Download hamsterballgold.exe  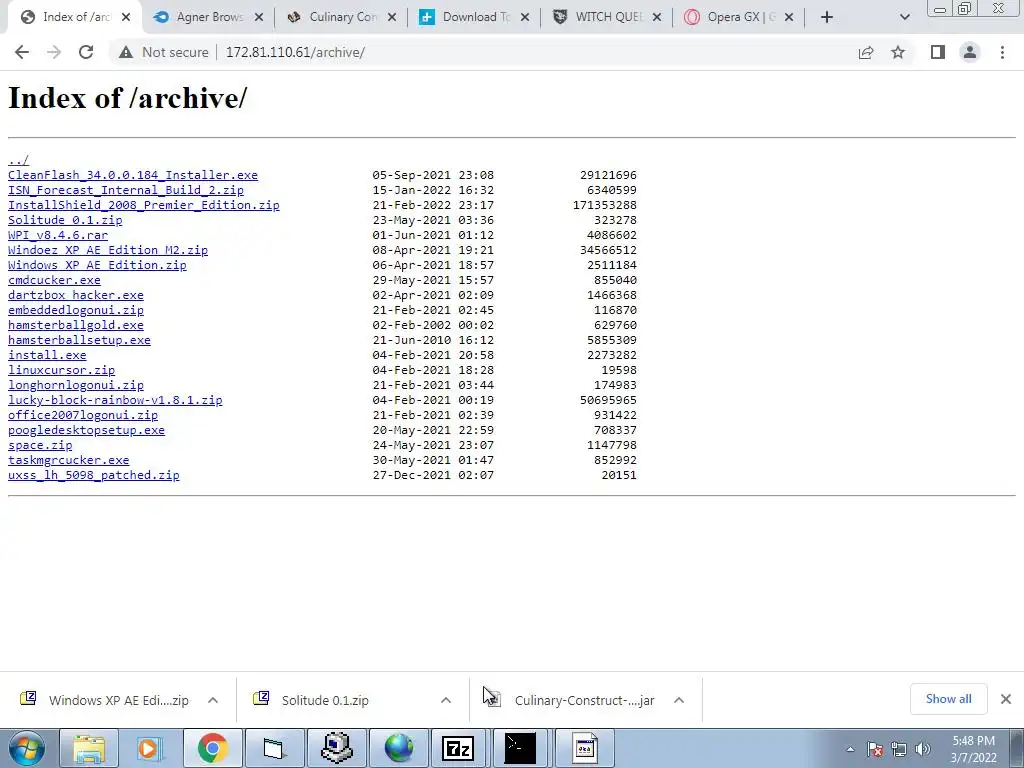76,325
